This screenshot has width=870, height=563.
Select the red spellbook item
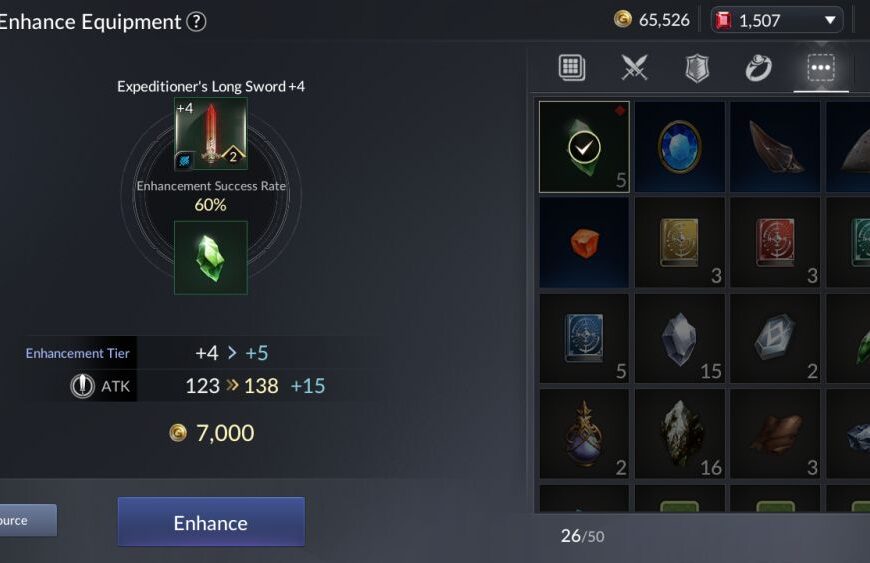(775, 242)
